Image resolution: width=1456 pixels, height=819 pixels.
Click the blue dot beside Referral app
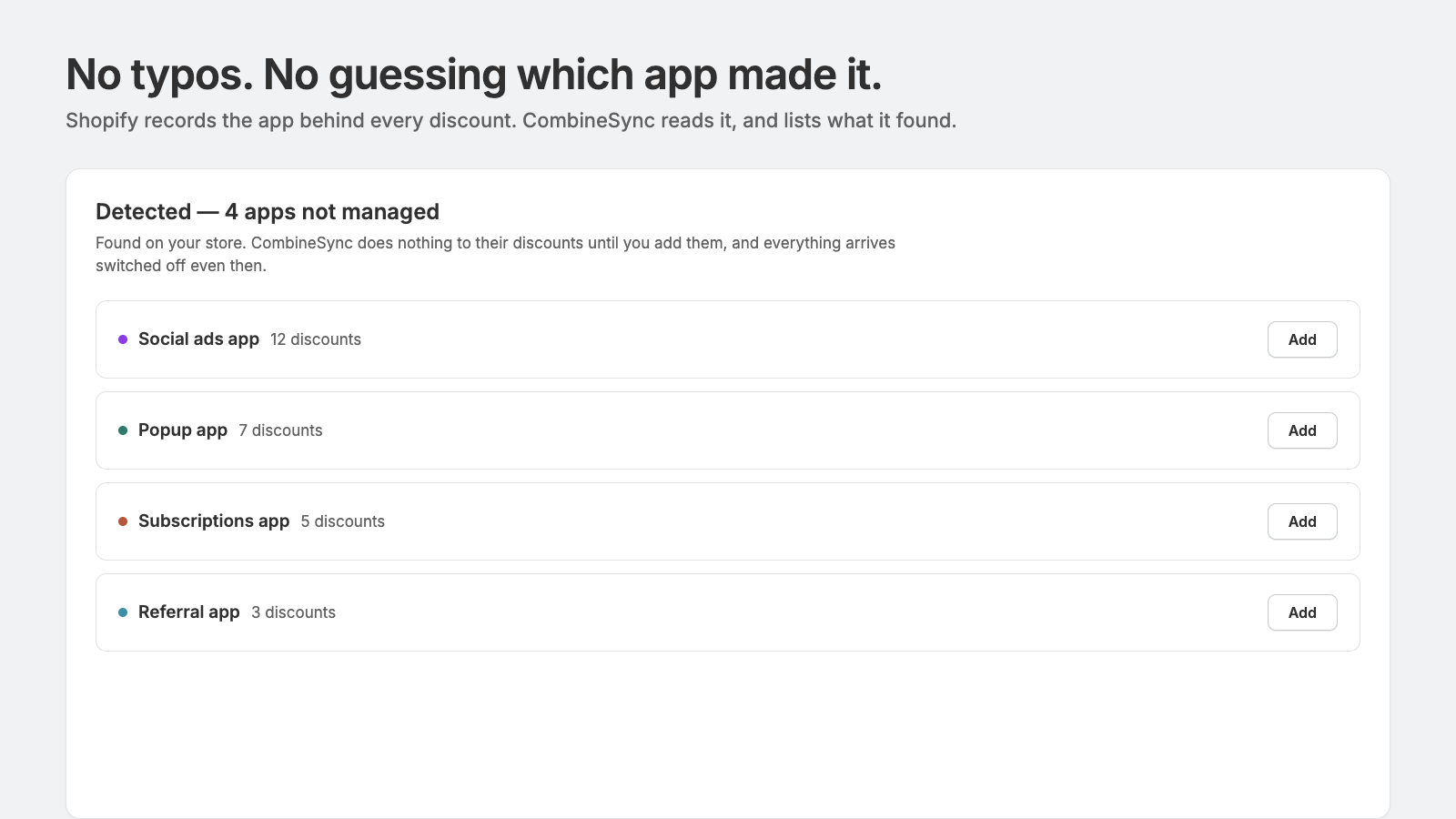pyautogui.click(x=123, y=612)
